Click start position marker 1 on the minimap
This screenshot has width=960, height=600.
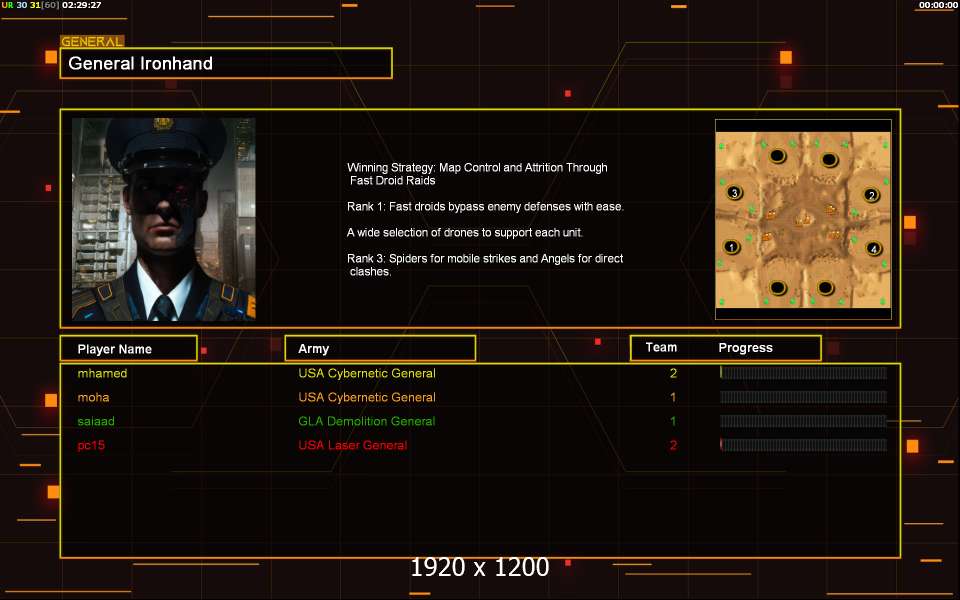731,247
